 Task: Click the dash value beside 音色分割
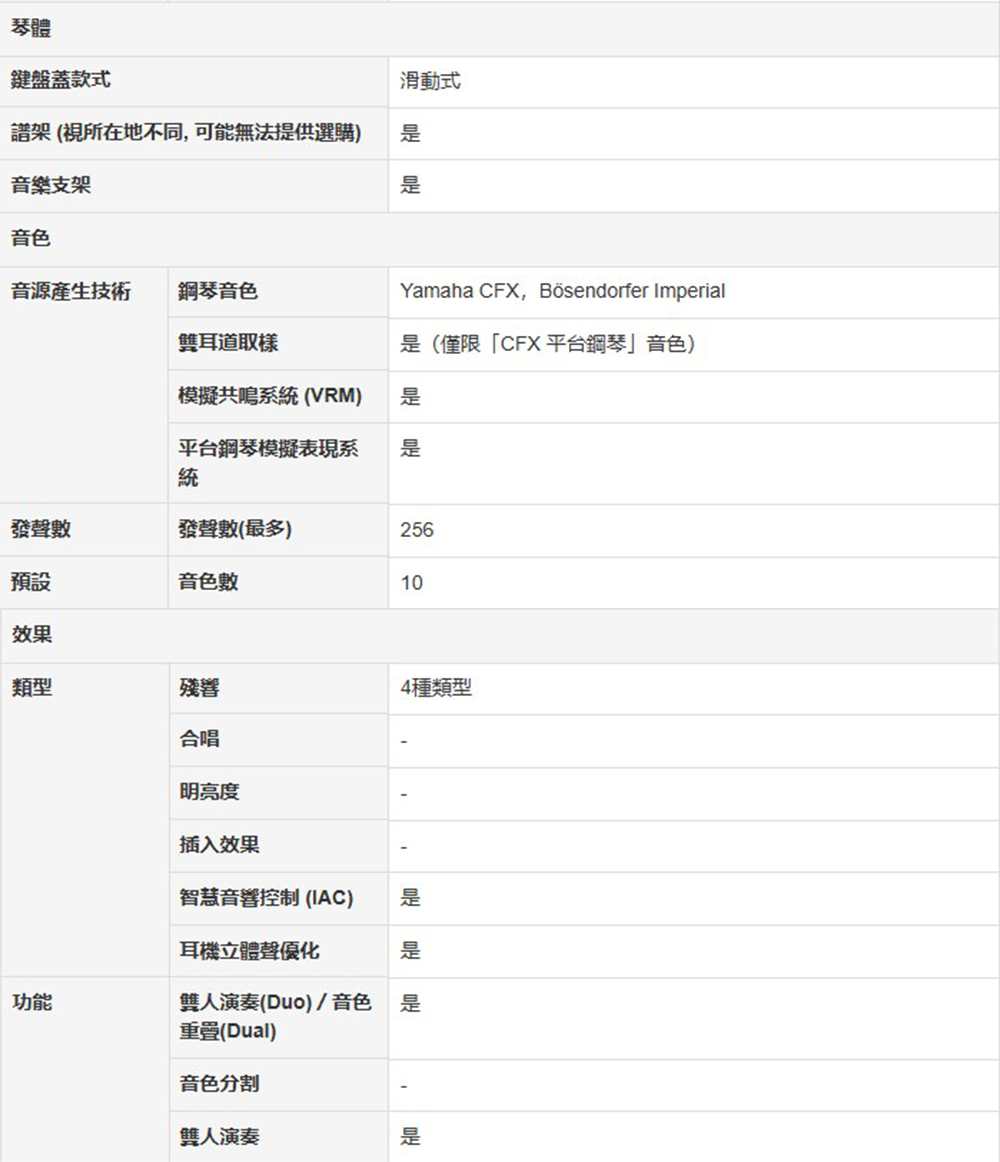[404, 1086]
